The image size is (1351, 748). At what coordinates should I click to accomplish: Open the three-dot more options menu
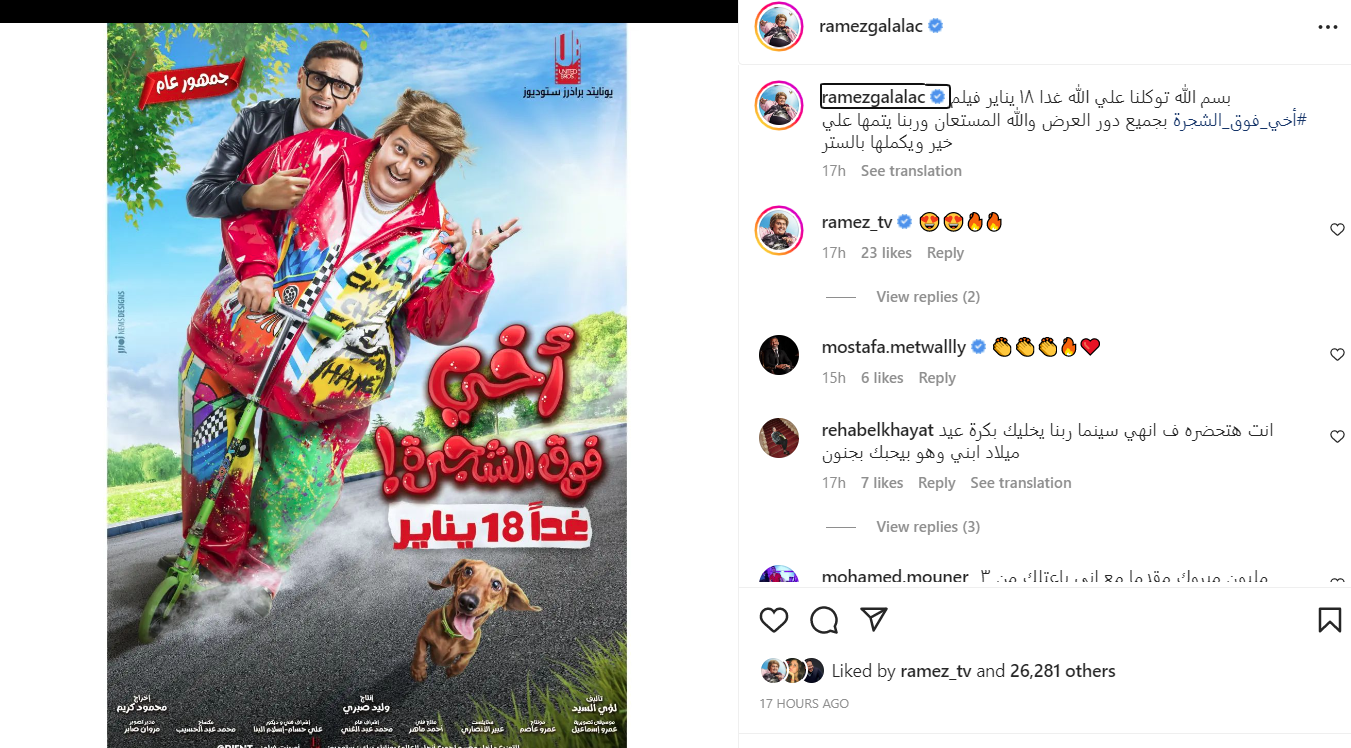(1327, 27)
